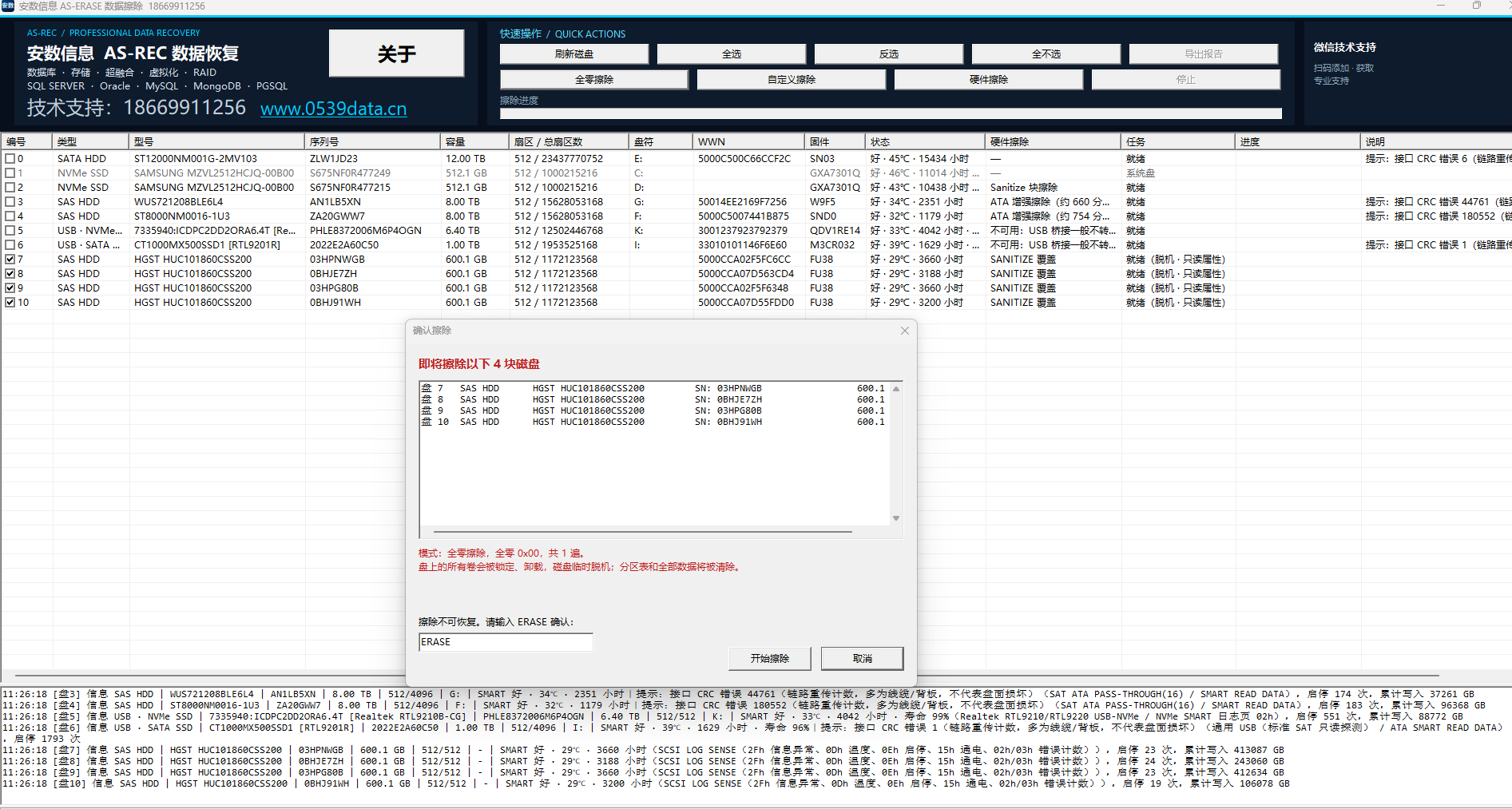Click the 反选 invert selection button
This screenshot has height=809, width=1512.
click(x=888, y=54)
